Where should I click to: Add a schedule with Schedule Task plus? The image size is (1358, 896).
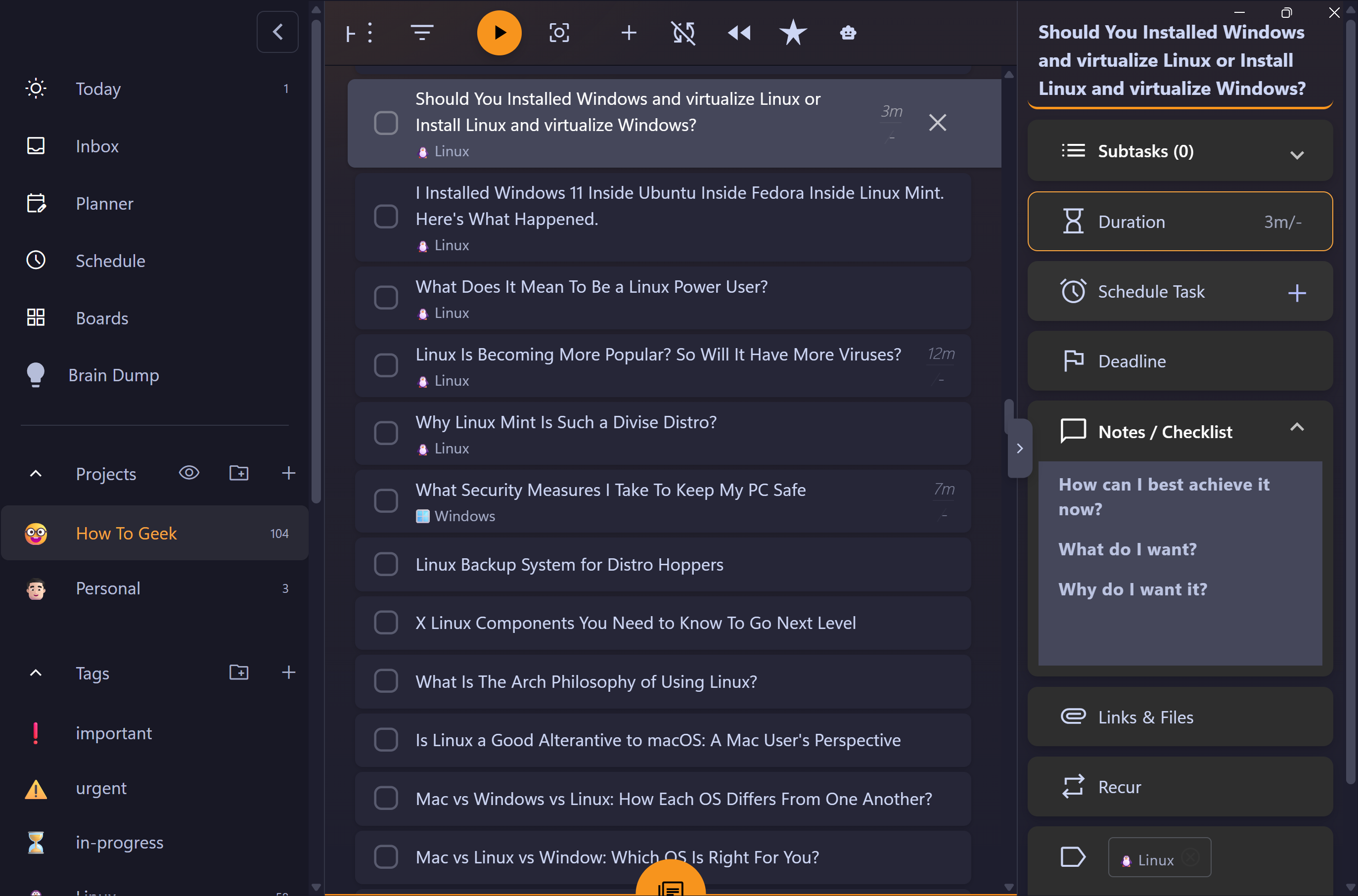(x=1296, y=293)
